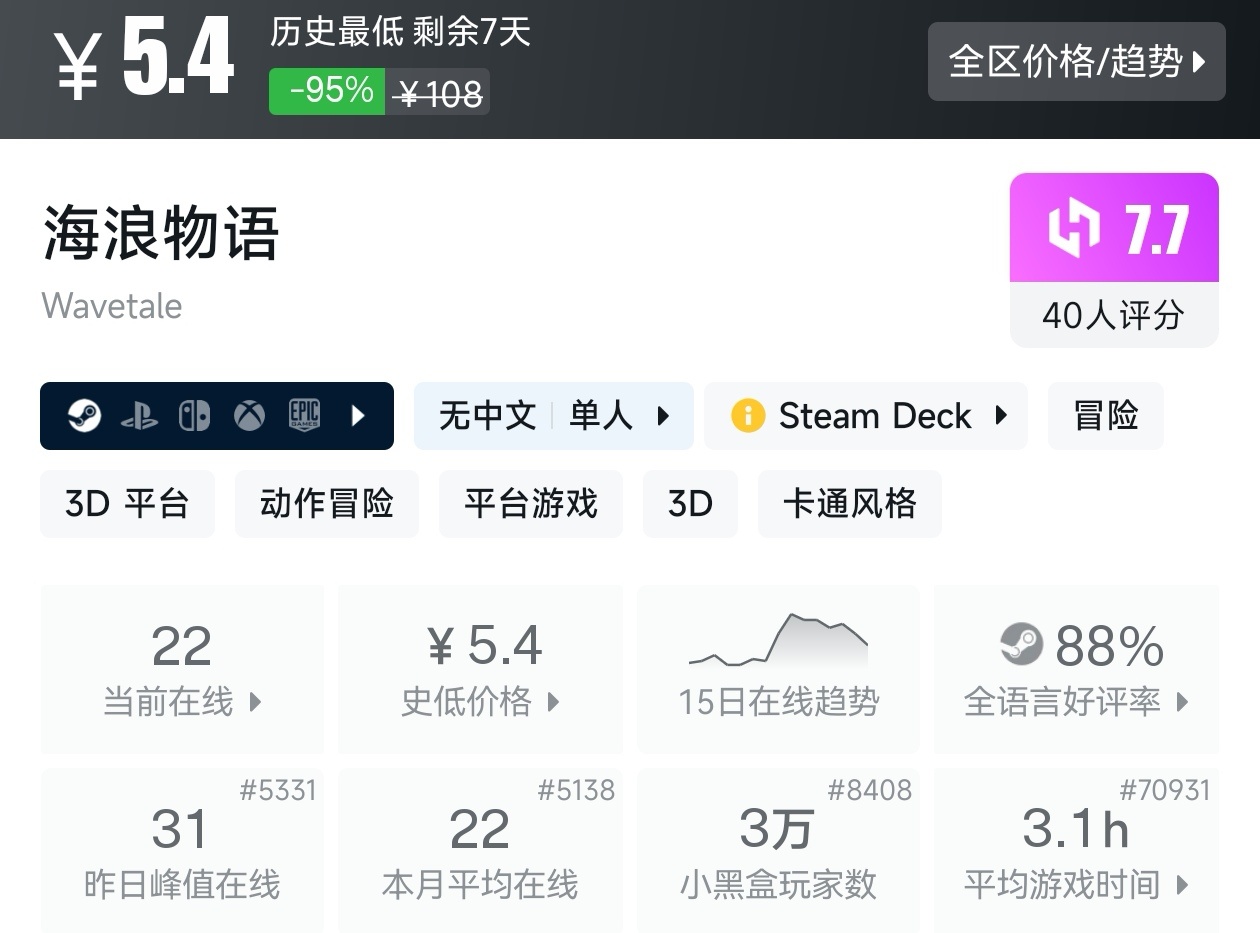
Task: Click the Steam platform icon
Action: pos(84,416)
